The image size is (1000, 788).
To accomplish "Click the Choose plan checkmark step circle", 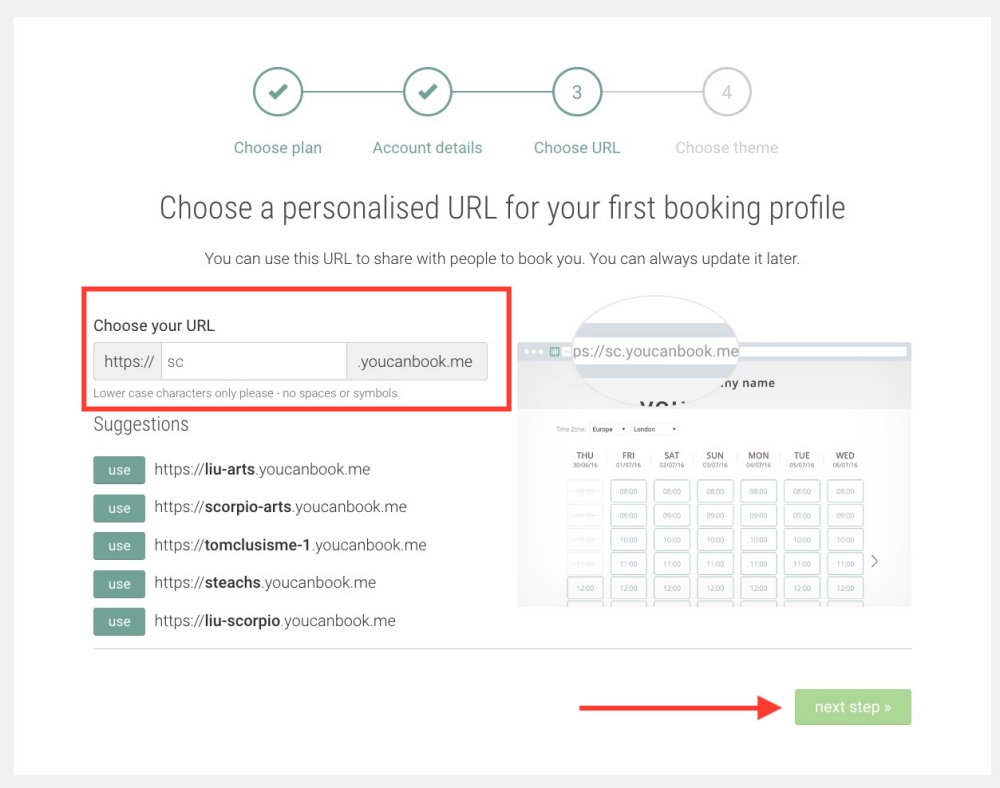I will [277, 92].
